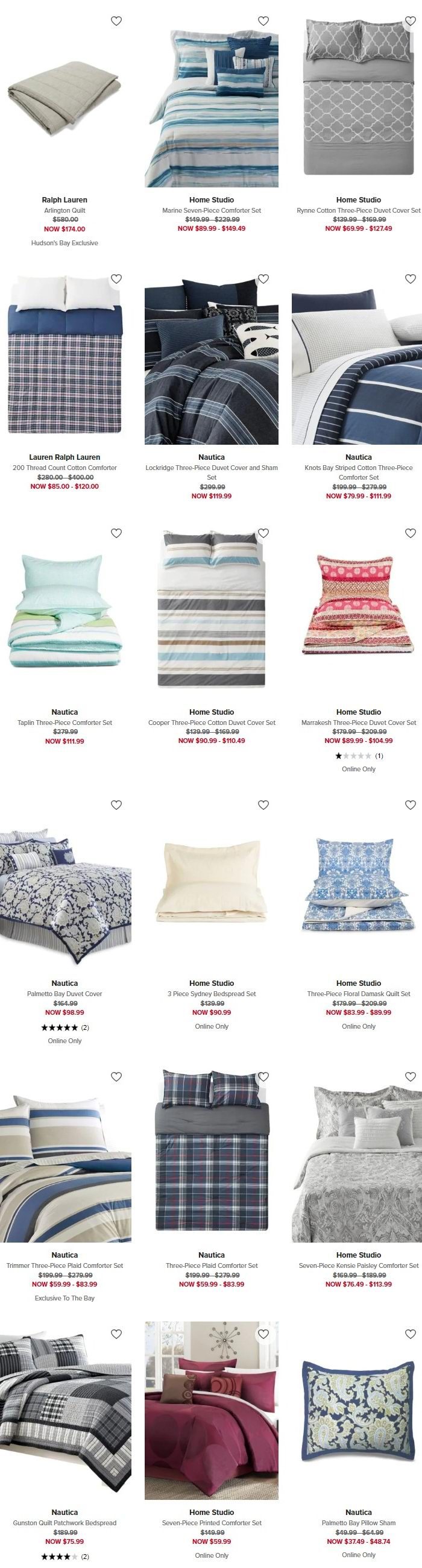
Task: Add Marine Seven-Piece Comforter Set to wishlist
Action: coord(263,20)
